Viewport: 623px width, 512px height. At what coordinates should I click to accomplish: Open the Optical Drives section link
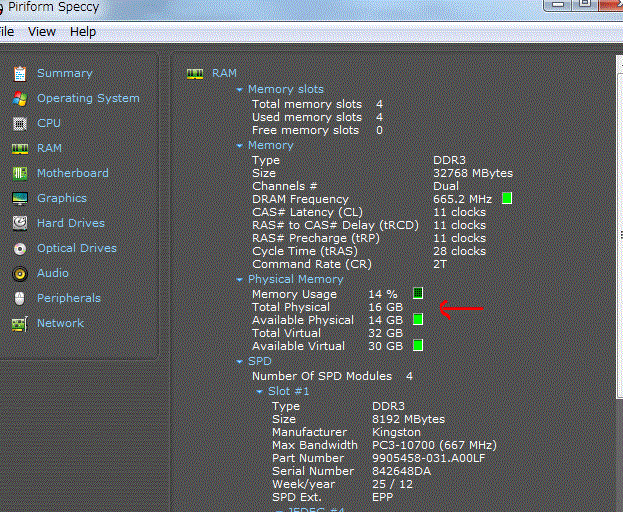pos(77,248)
